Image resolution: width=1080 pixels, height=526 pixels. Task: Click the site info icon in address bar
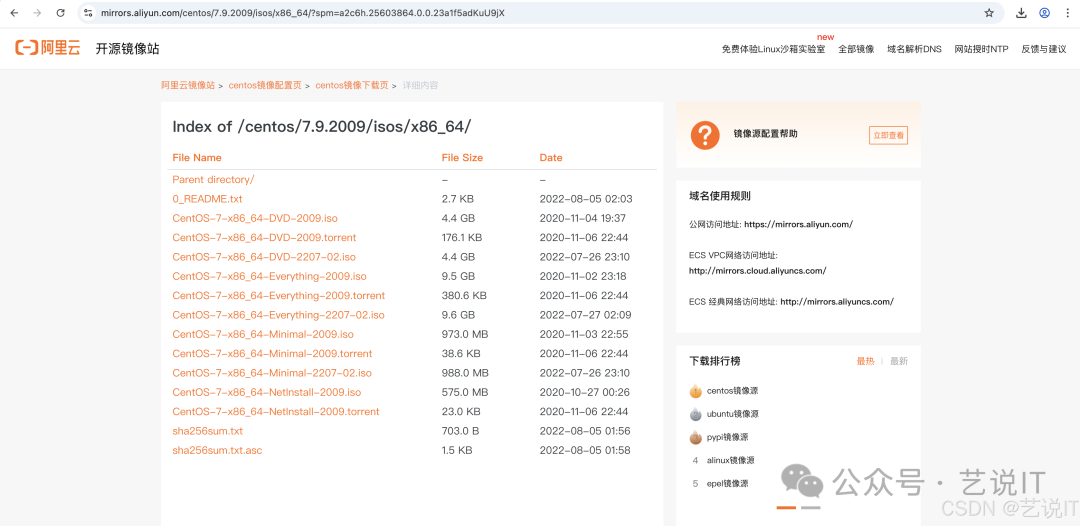[x=88, y=13]
